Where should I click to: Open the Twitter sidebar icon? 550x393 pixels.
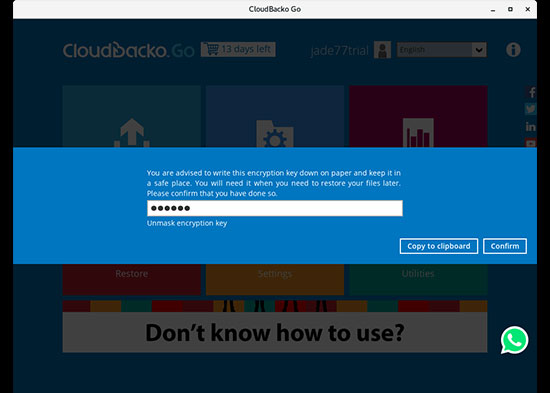pyautogui.click(x=531, y=109)
